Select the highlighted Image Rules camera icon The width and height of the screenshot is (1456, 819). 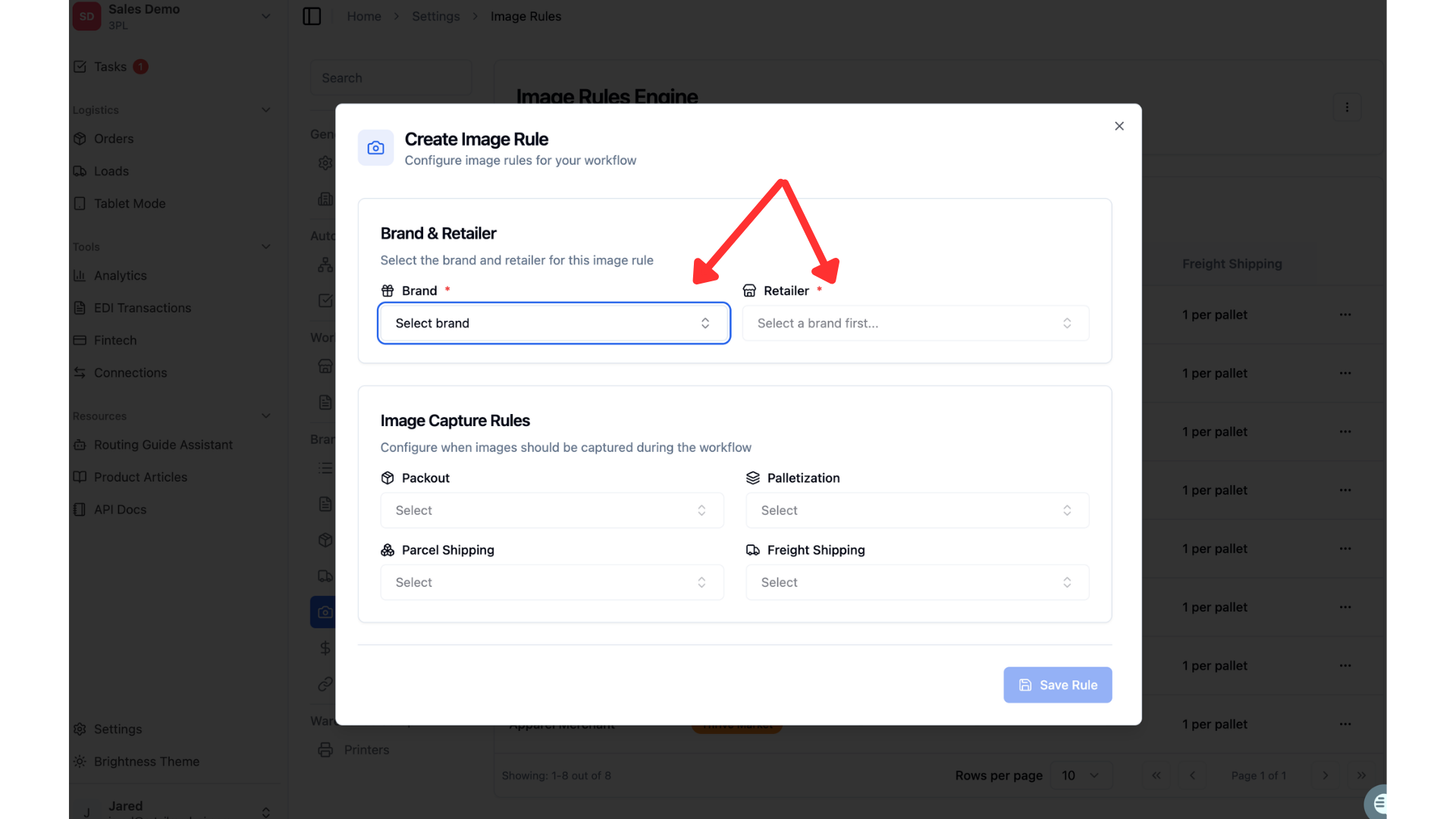pos(325,612)
